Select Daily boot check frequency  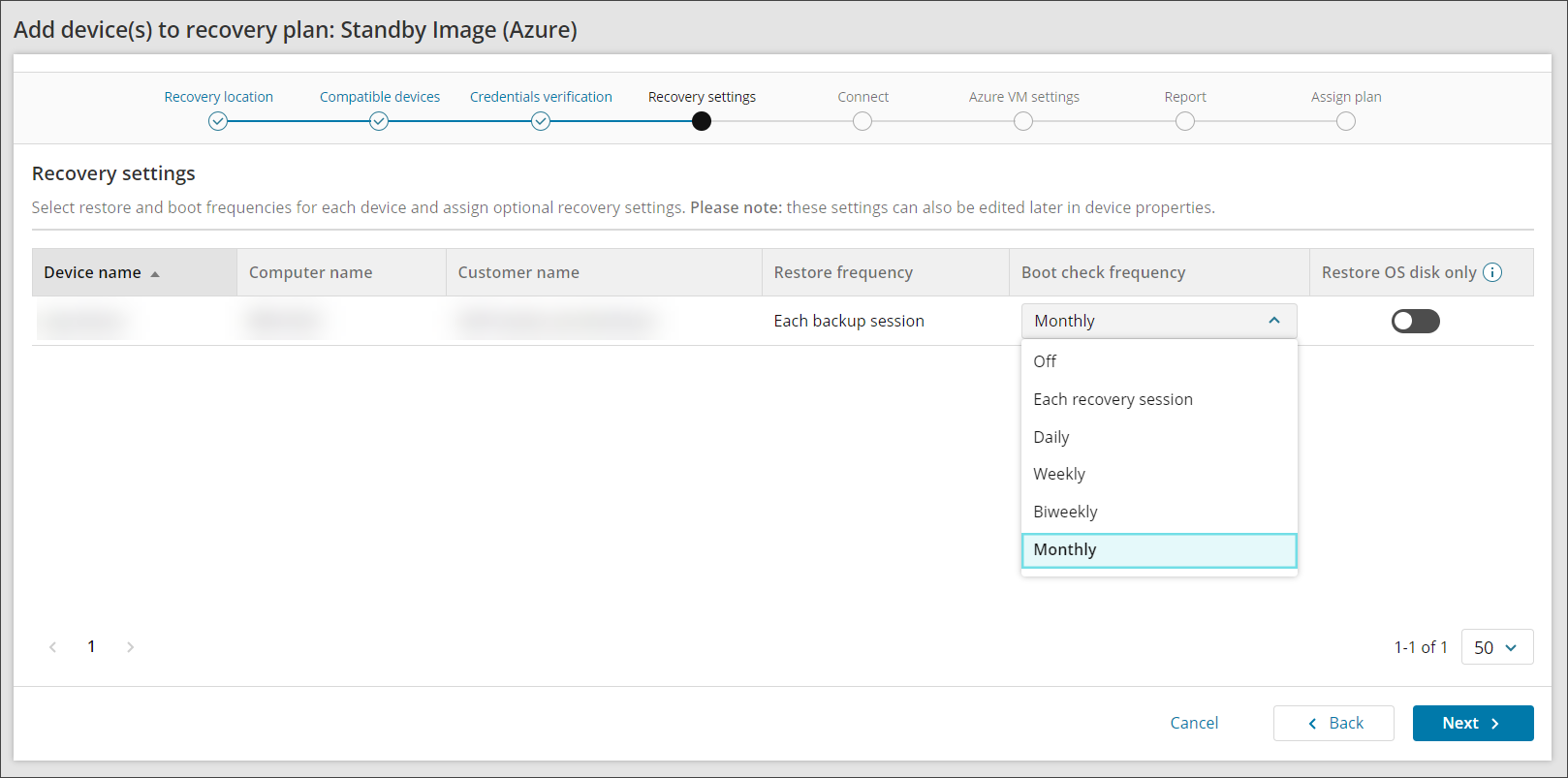coord(1159,437)
